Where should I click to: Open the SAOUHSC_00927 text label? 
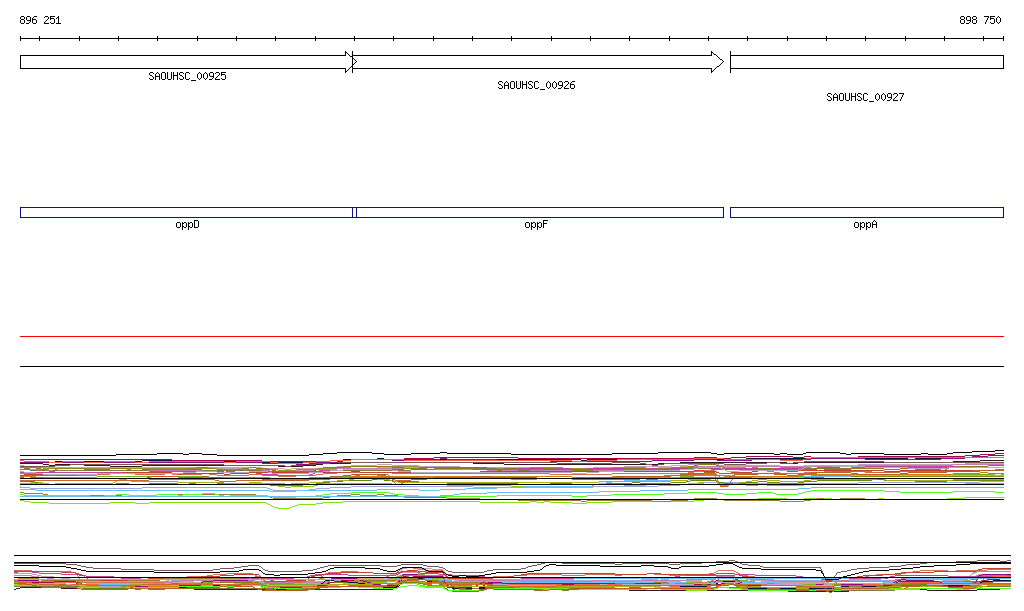[865, 98]
